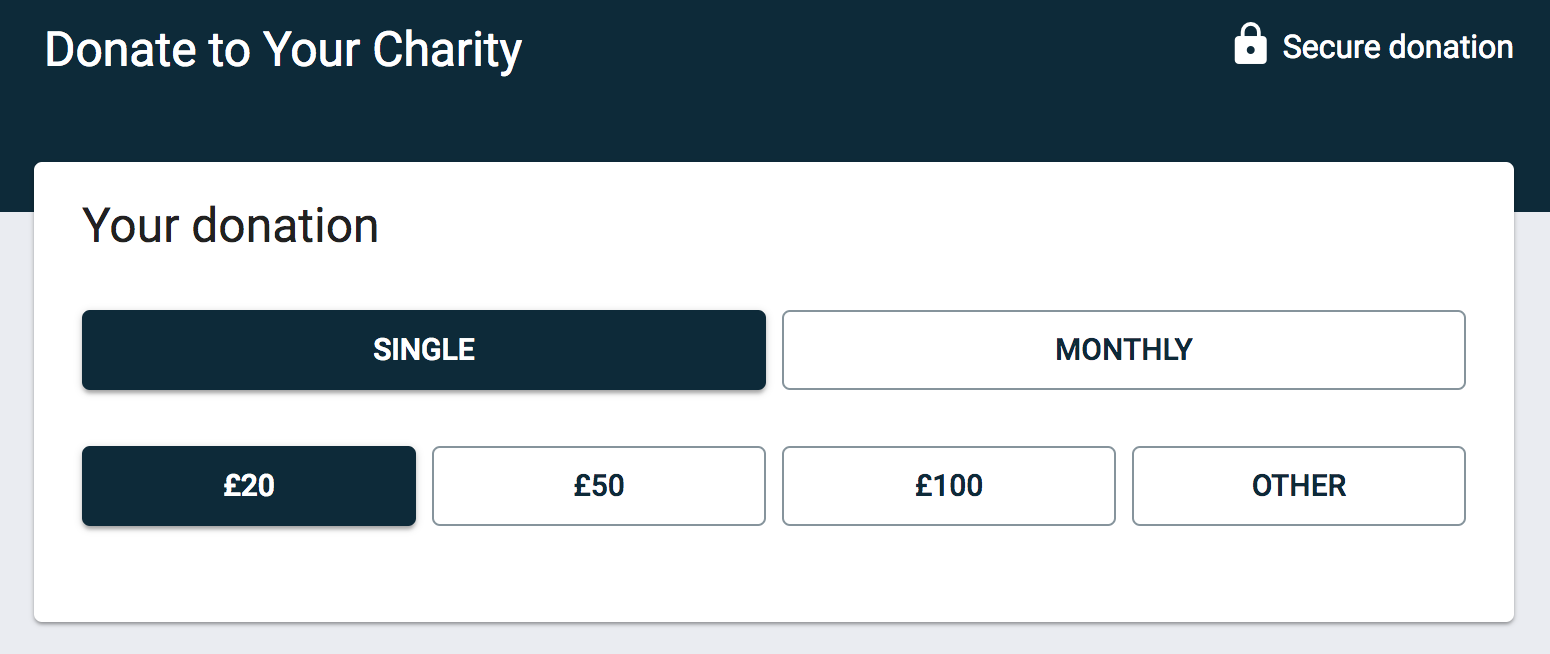Donate fifty pounds
Image resolution: width=1550 pixels, height=654 pixels.
(x=598, y=486)
